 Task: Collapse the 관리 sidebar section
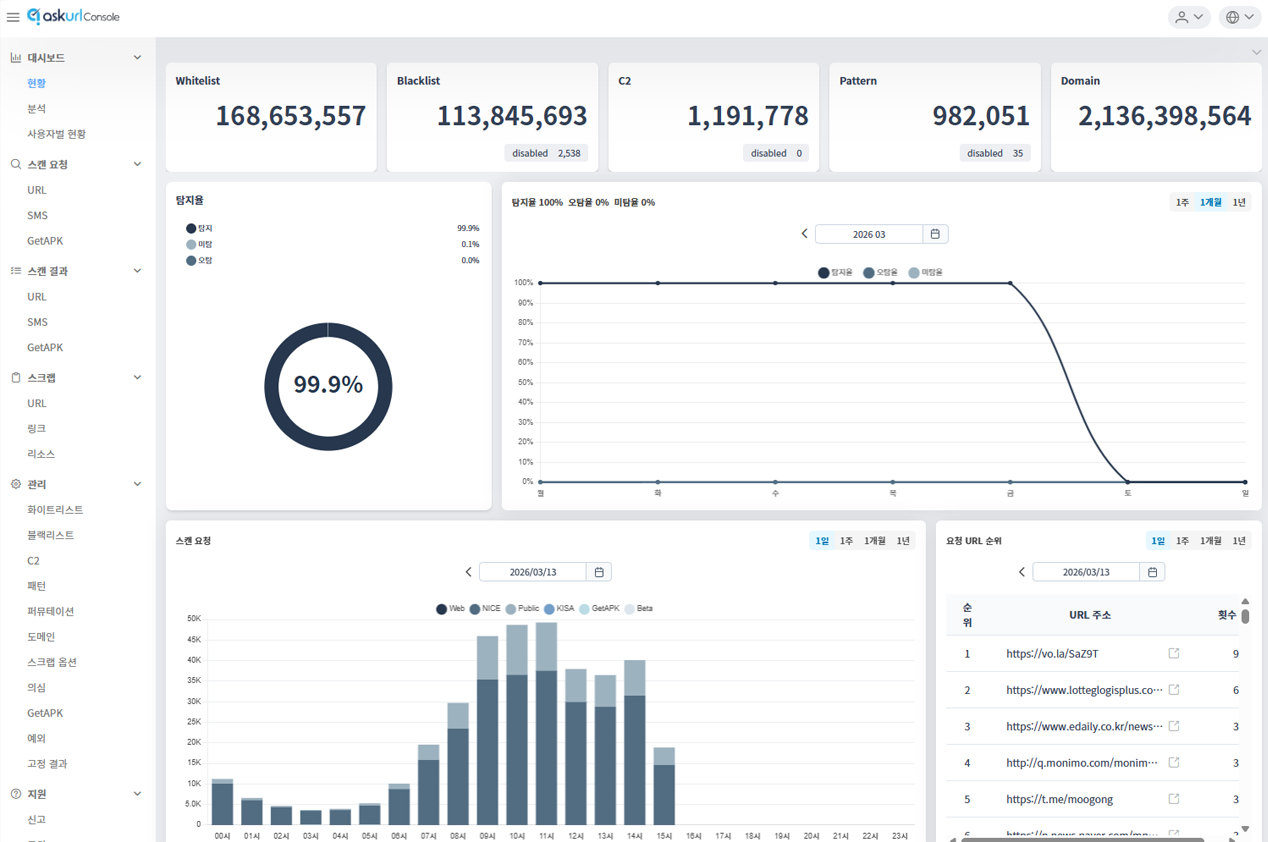tap(137, 484)
